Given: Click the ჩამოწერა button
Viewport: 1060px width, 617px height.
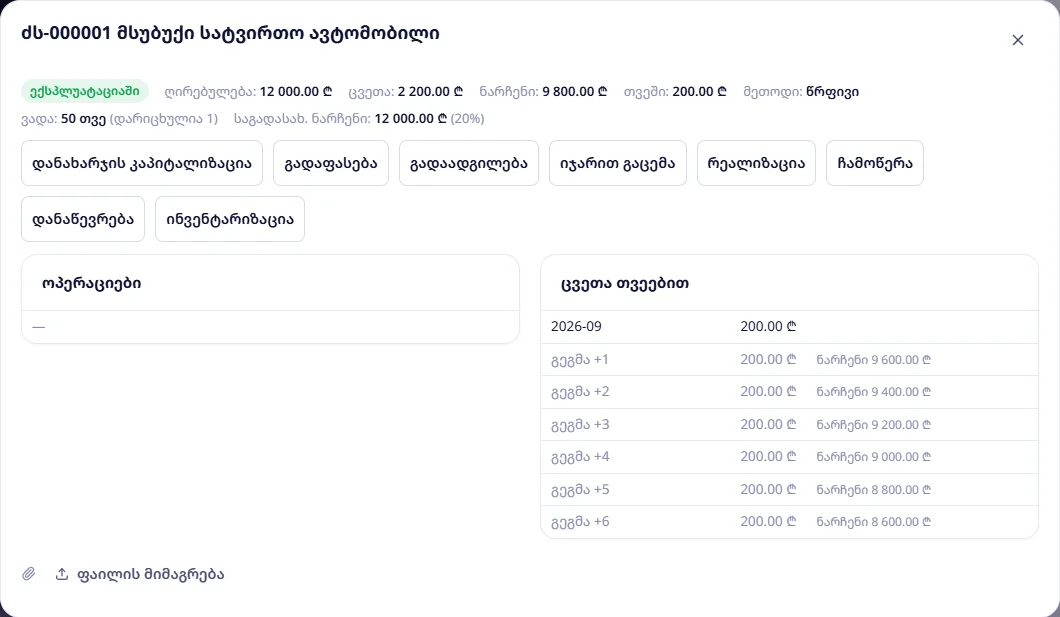Looking at the screenshot, I should click(875, 163).
